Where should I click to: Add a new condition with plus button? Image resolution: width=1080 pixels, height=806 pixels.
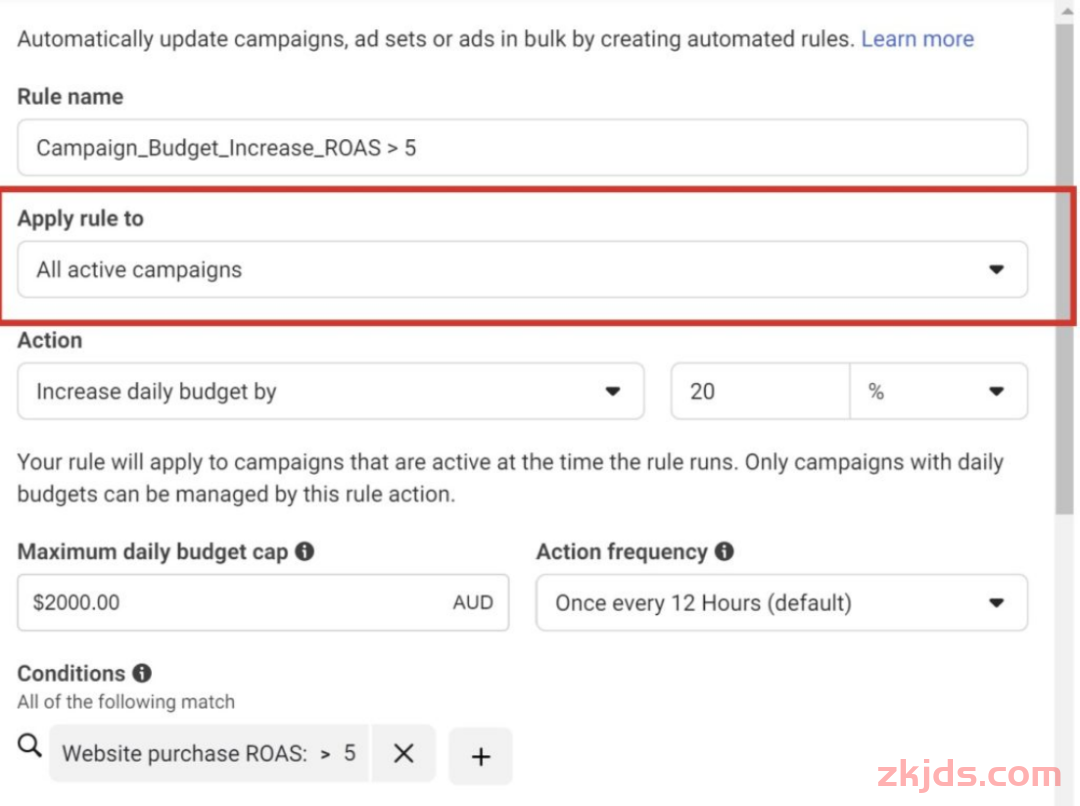coord(481,756)
